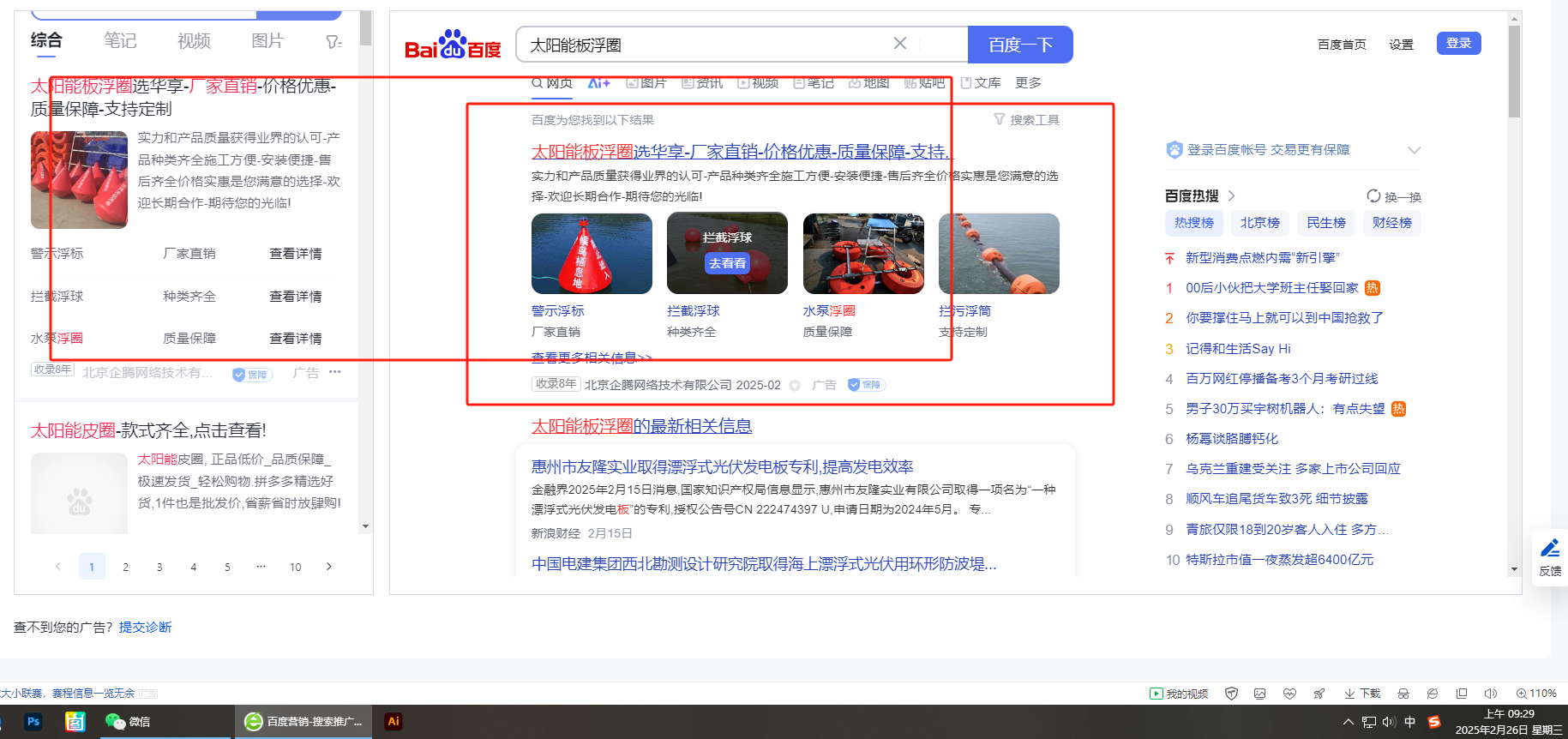Select page 2 in the pagination
Viewport: 1568px width, 739px height.
[x=126, y=567]
